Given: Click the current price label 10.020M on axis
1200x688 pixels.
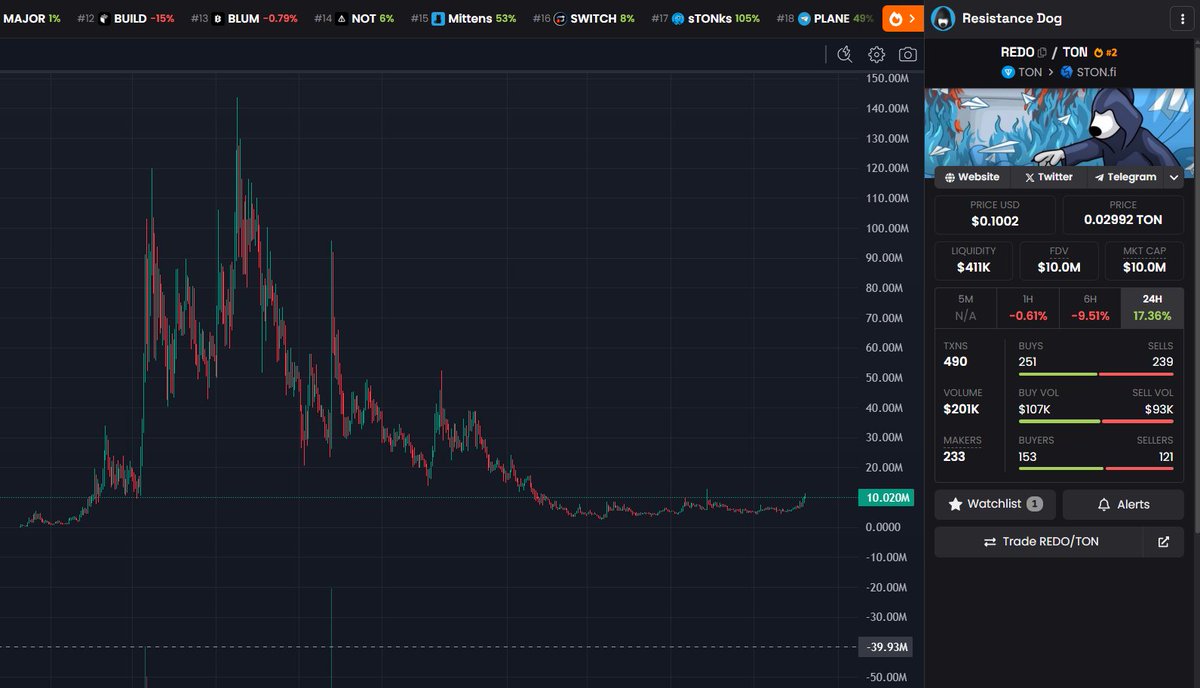Looking at the screenshot, I should (x=885, y=497).
